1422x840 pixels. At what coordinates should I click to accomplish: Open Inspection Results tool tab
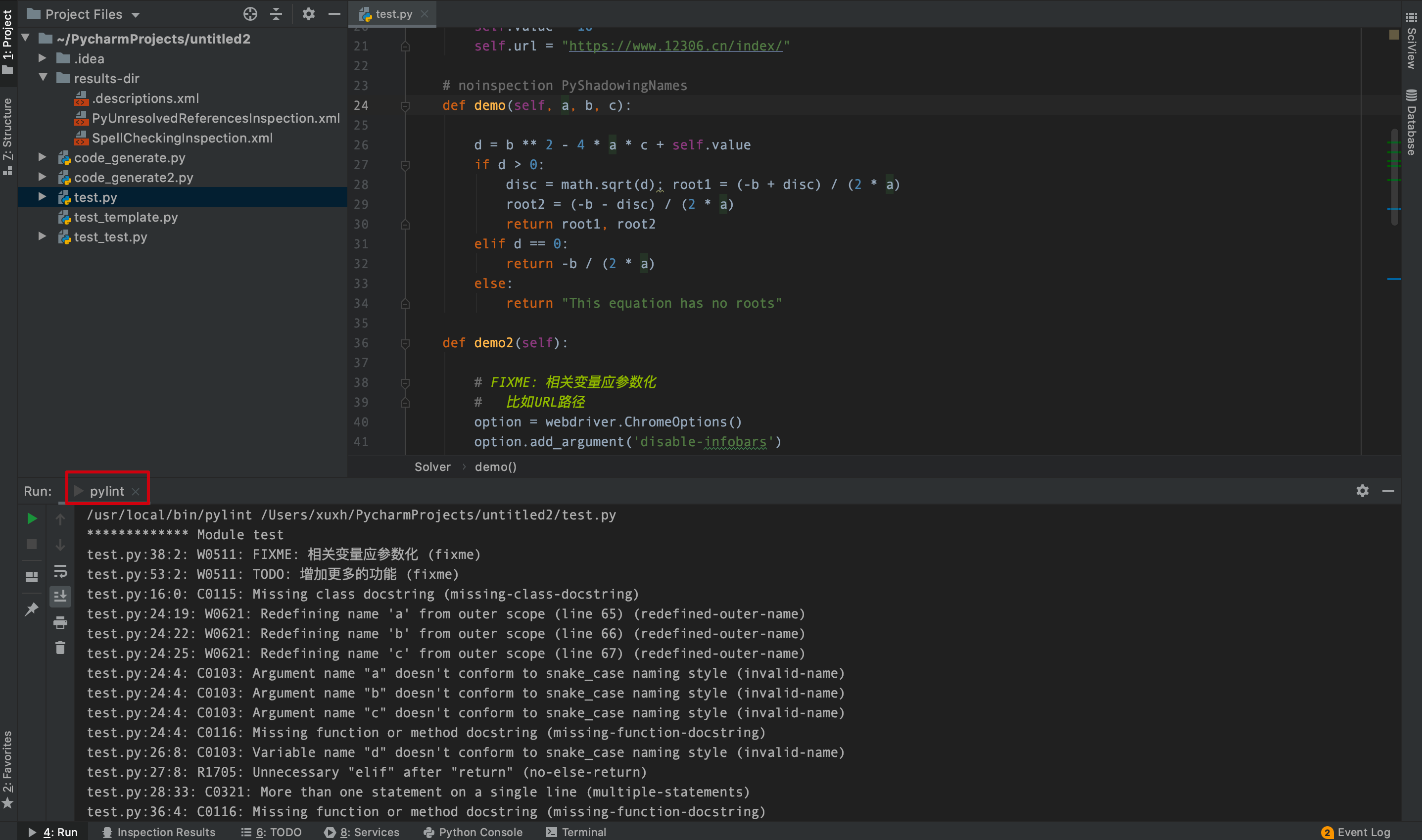tap(158, 832)
